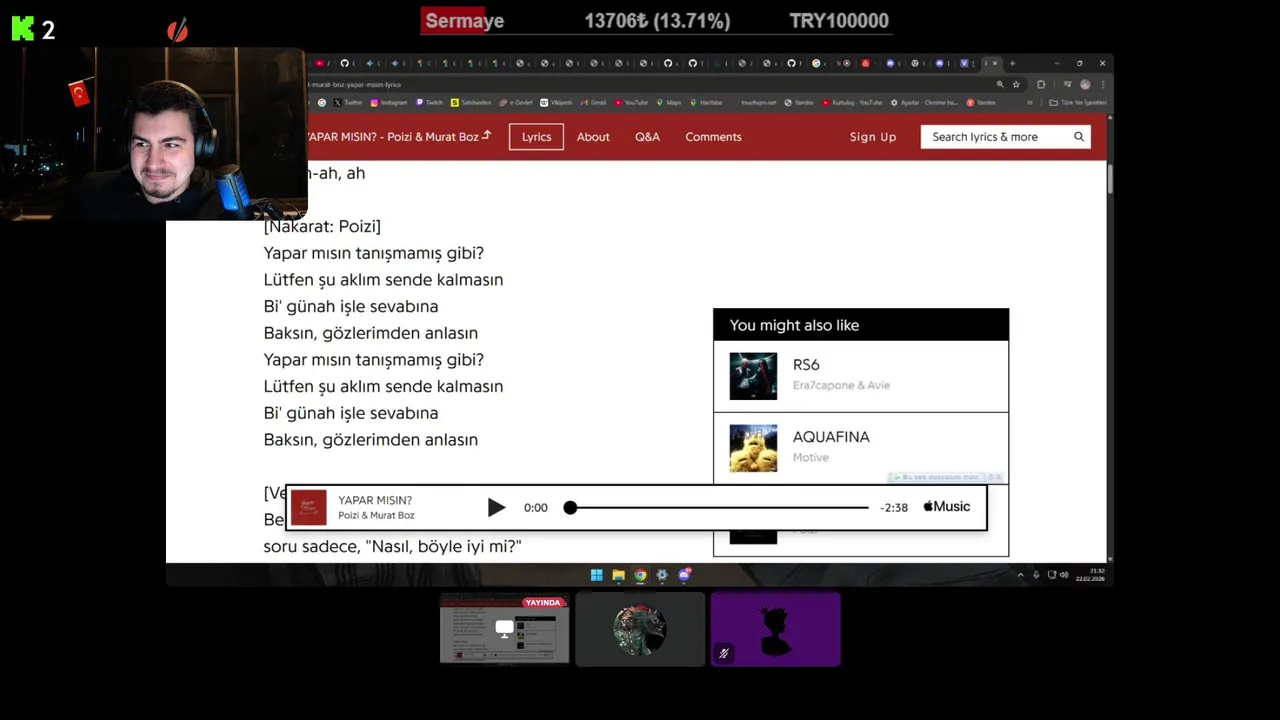Open the Instagram bookmark
The width and height of the screenshot is (1280, 720).
pyautogui.click(x=389, y=102)
